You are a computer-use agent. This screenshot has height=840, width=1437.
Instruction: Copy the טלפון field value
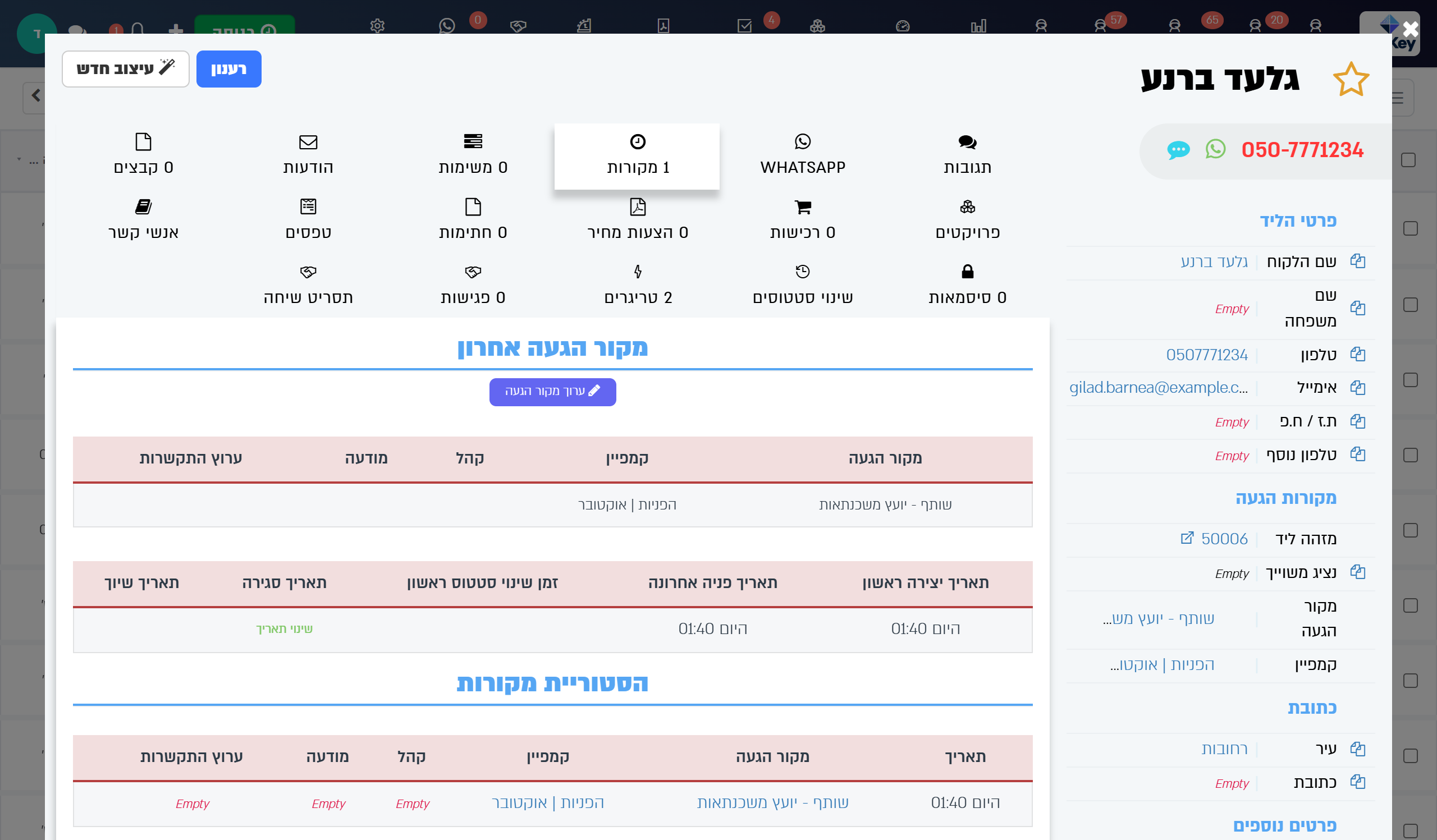click(x=1357, y=355)
